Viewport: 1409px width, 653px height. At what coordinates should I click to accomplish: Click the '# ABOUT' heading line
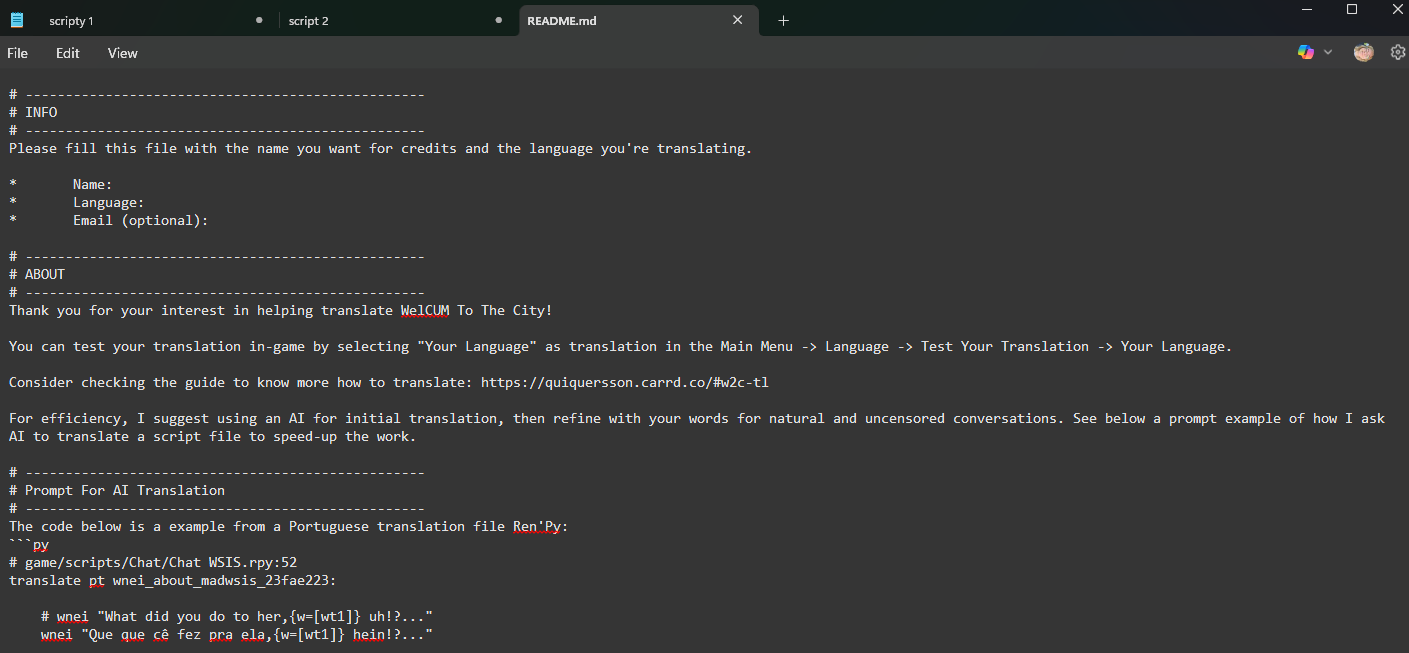tap(37, 274)
